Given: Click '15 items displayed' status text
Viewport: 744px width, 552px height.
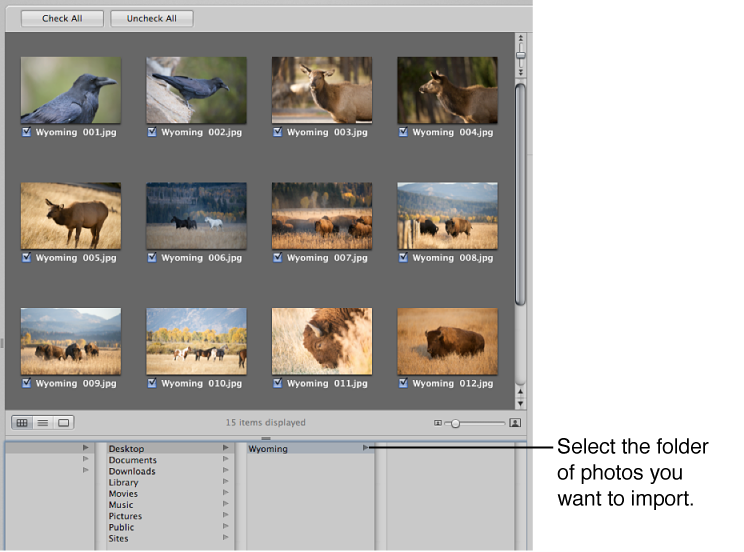Looking at the screenshot, I should 266,422.
